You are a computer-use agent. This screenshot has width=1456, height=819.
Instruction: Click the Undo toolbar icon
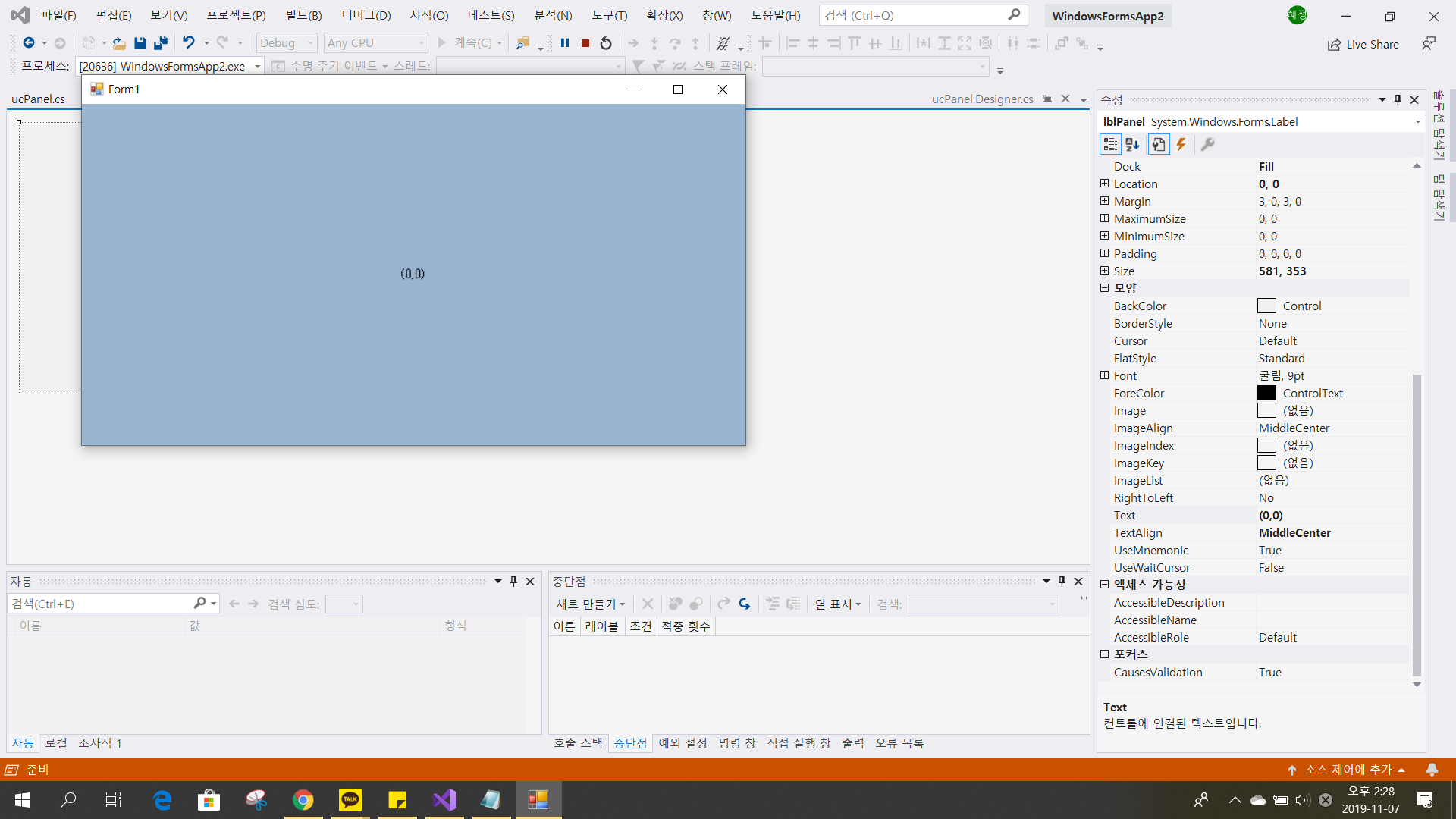[x=188, y=43]
